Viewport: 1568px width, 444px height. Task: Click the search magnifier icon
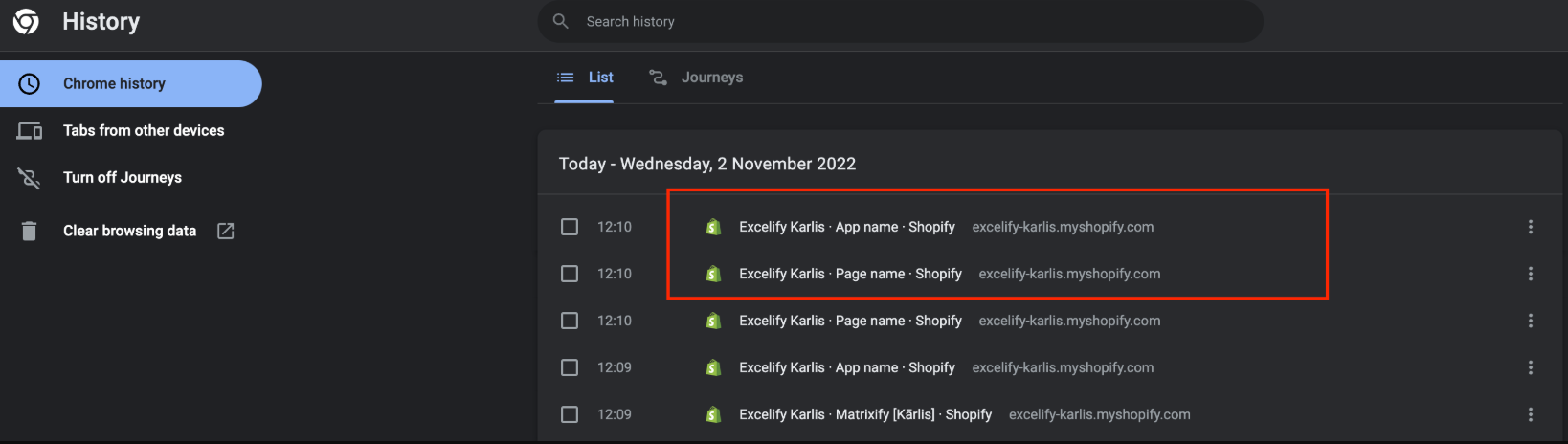[561, 21]
